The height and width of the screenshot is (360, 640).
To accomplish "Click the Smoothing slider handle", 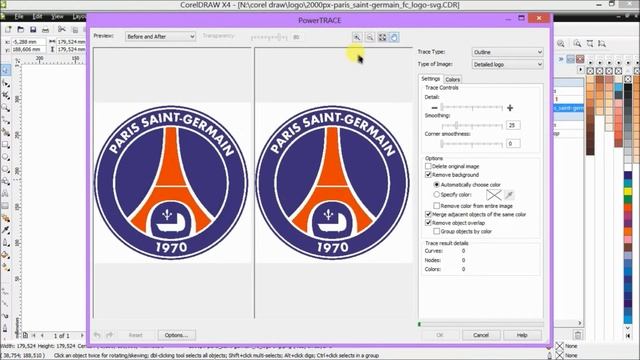I will pos(457,125).
